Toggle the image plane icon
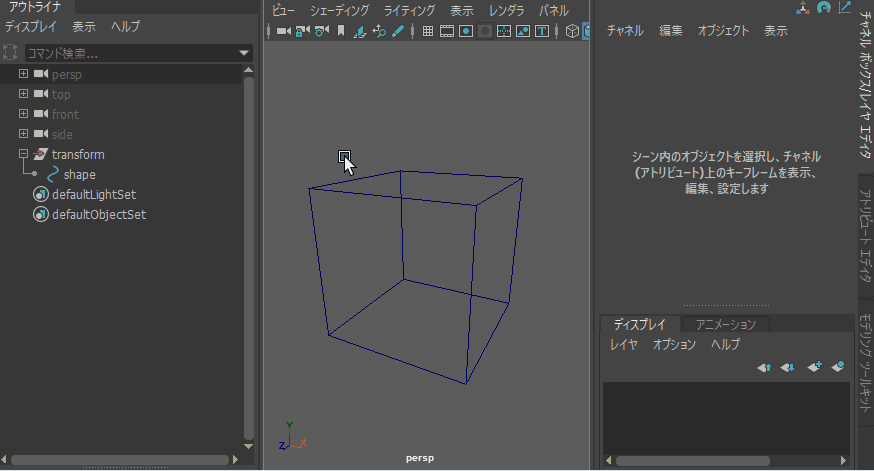The image size is (874, 471). (x=360, y=31)
